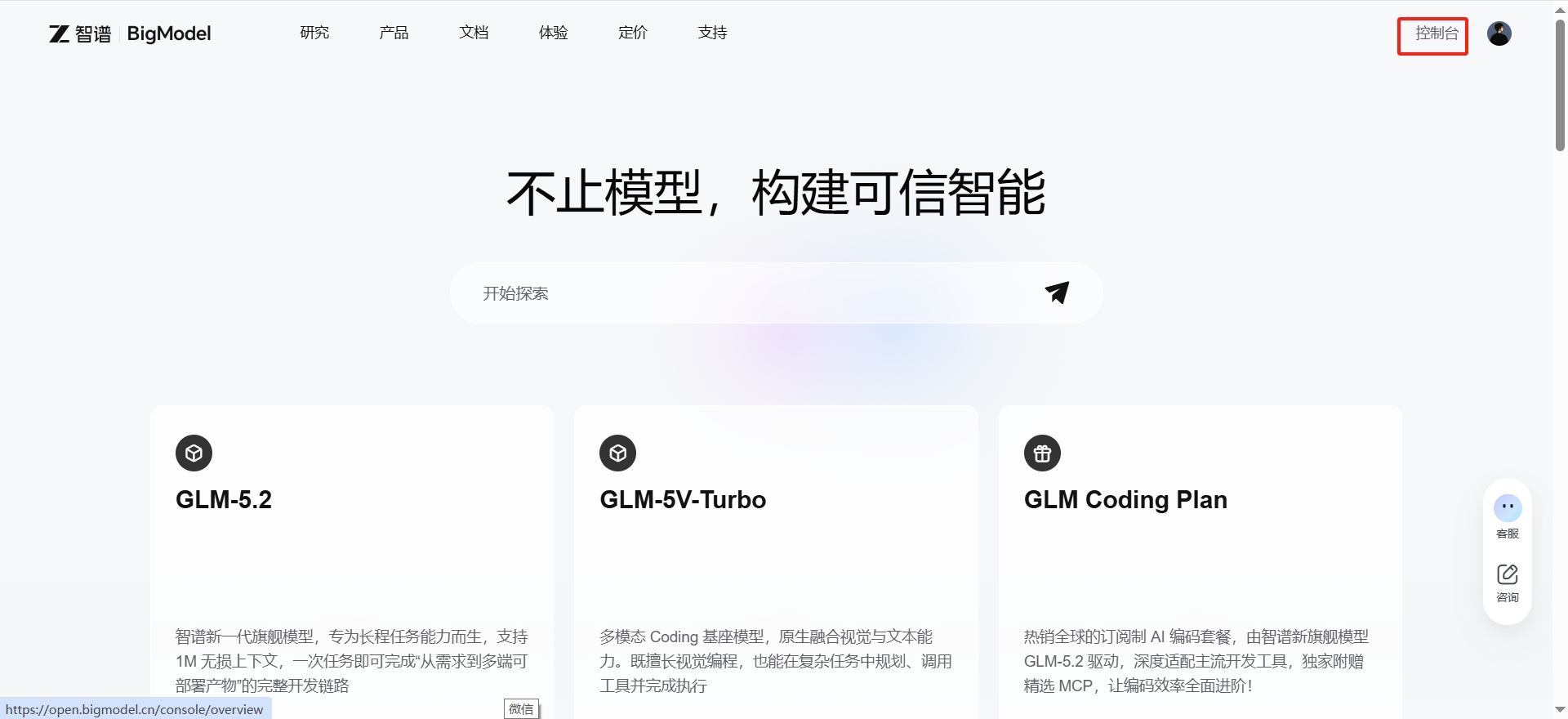Click the cube icon above GLM-5V-Turbo

coord(617,453)
